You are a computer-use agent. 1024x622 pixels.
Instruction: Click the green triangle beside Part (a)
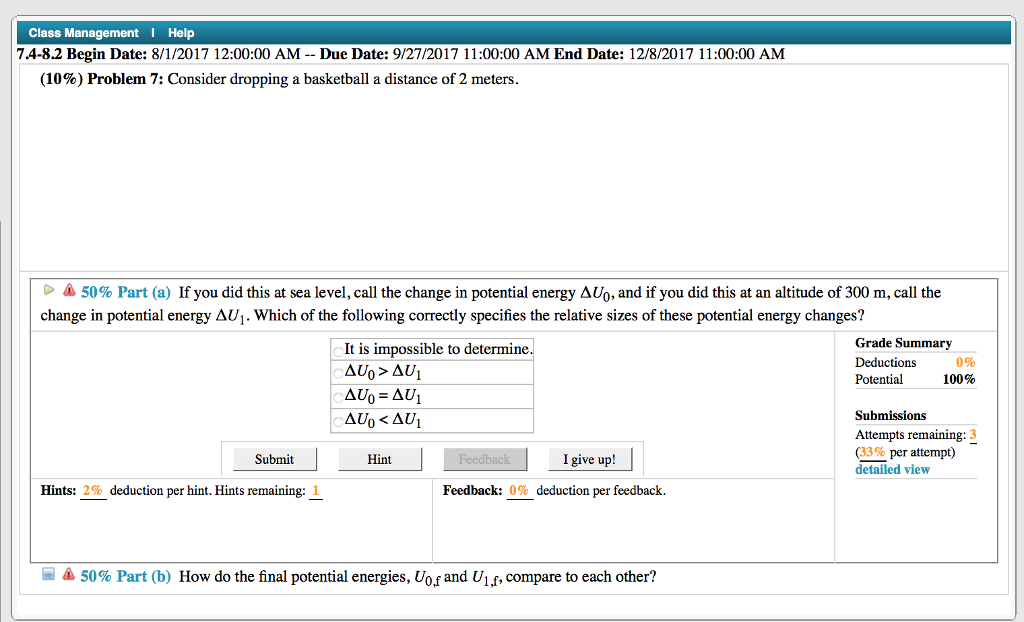[x=48, y=292]
